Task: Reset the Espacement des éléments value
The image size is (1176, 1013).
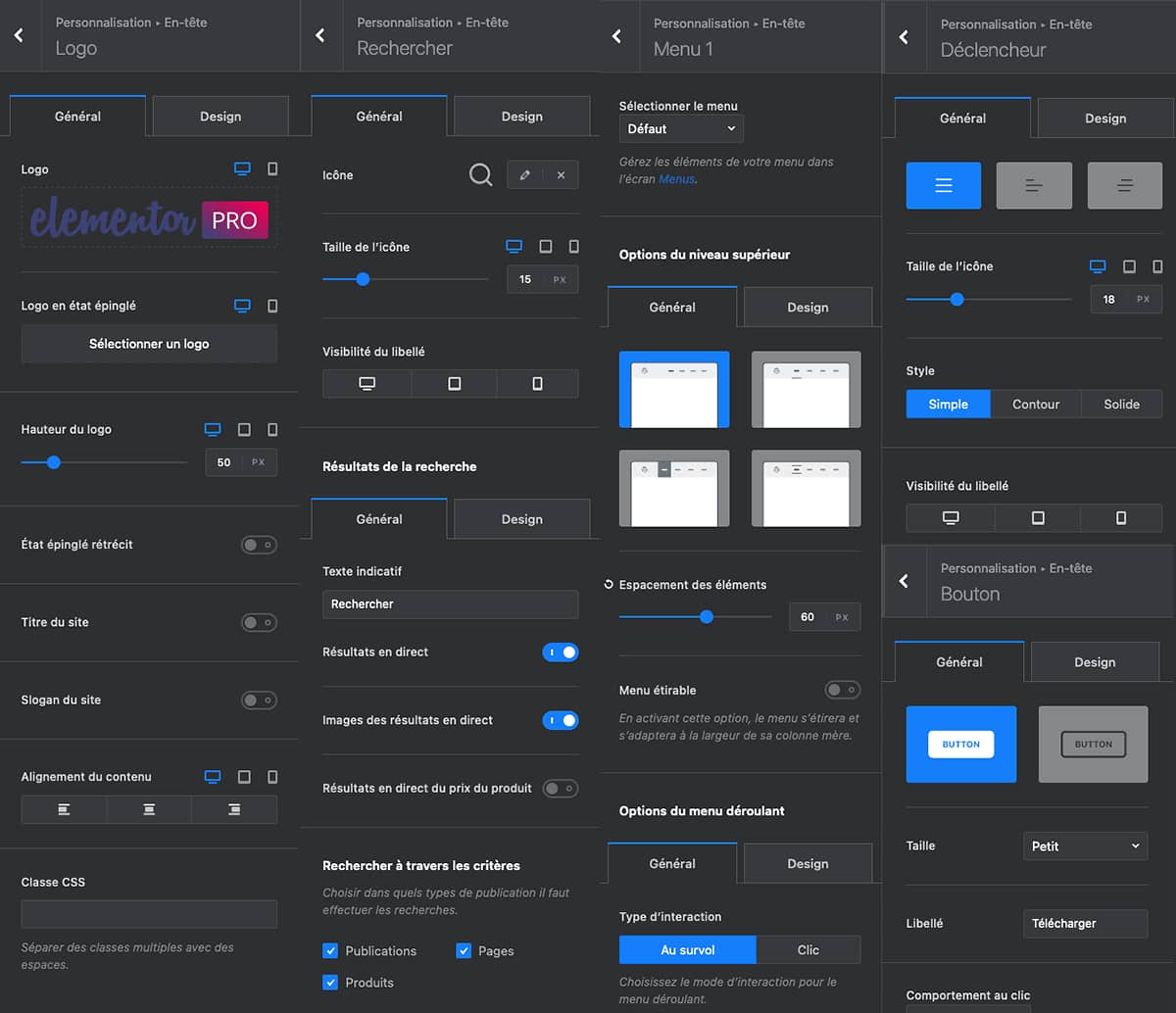Action: [x=609, y=585]
